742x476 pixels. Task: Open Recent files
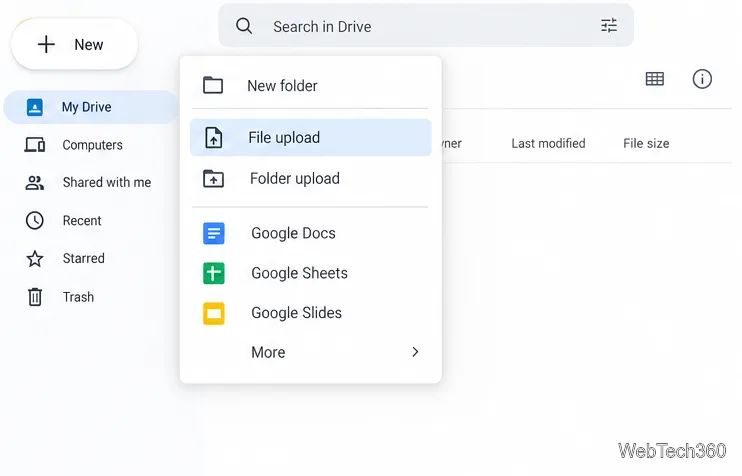[x=91, y=220]
